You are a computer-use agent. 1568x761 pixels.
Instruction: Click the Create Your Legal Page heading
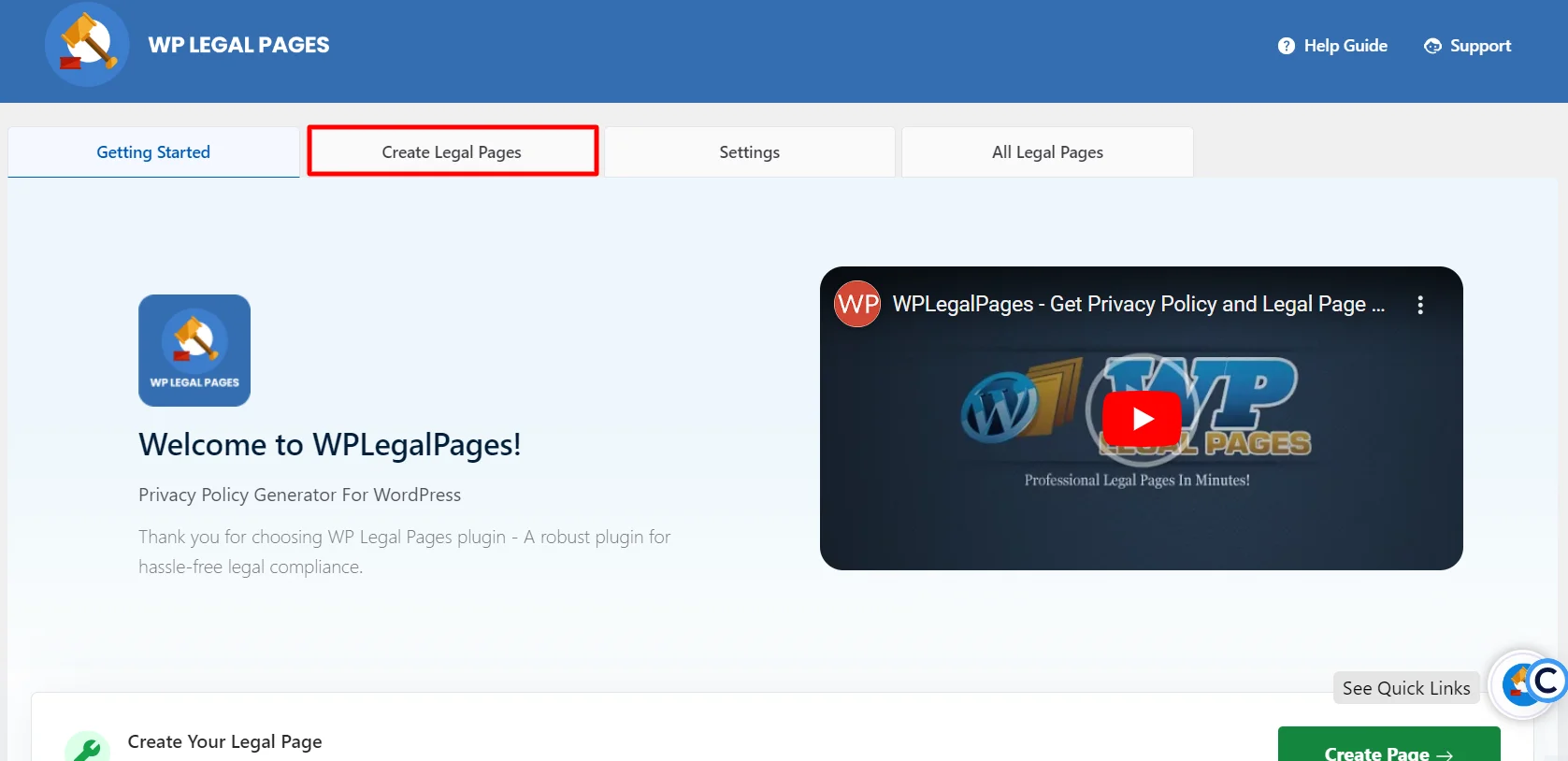click(x=224, y=741)
